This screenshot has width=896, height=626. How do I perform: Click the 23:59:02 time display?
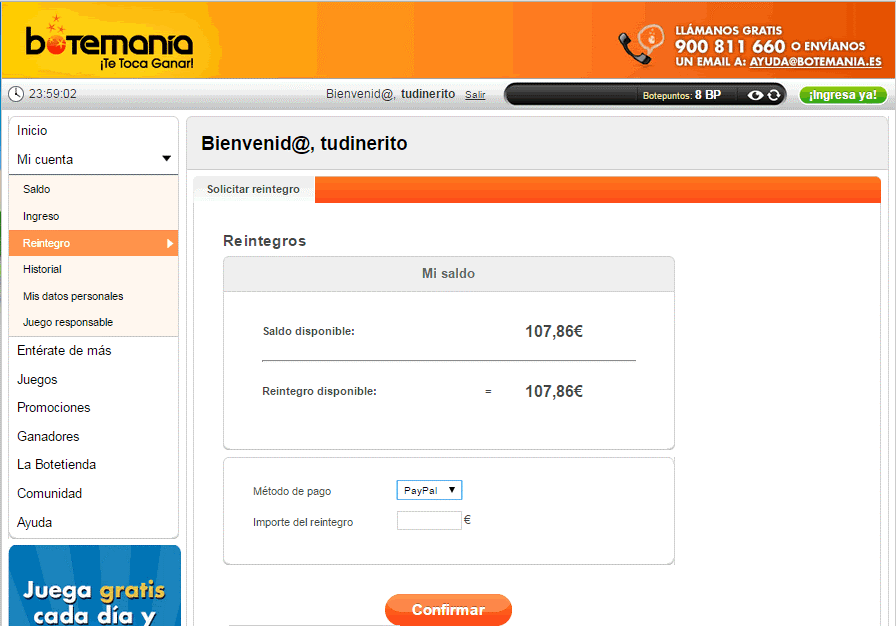click(53, 94)
